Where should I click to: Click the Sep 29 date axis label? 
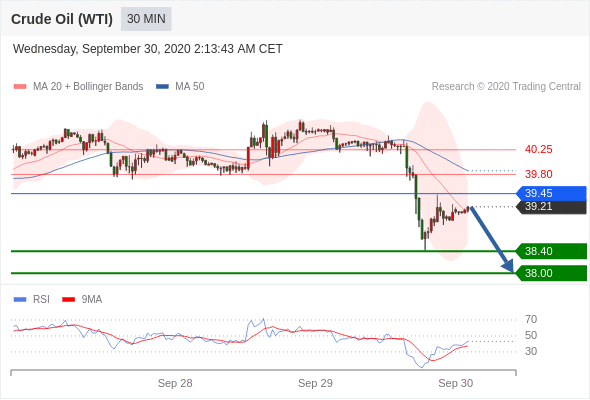click(x=315, y=383)
